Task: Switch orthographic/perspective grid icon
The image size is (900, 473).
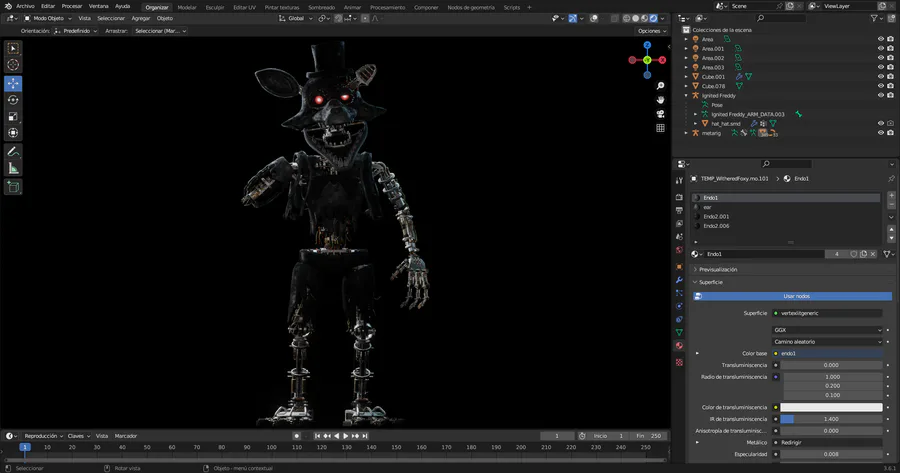Action: [x=660, y=127]
